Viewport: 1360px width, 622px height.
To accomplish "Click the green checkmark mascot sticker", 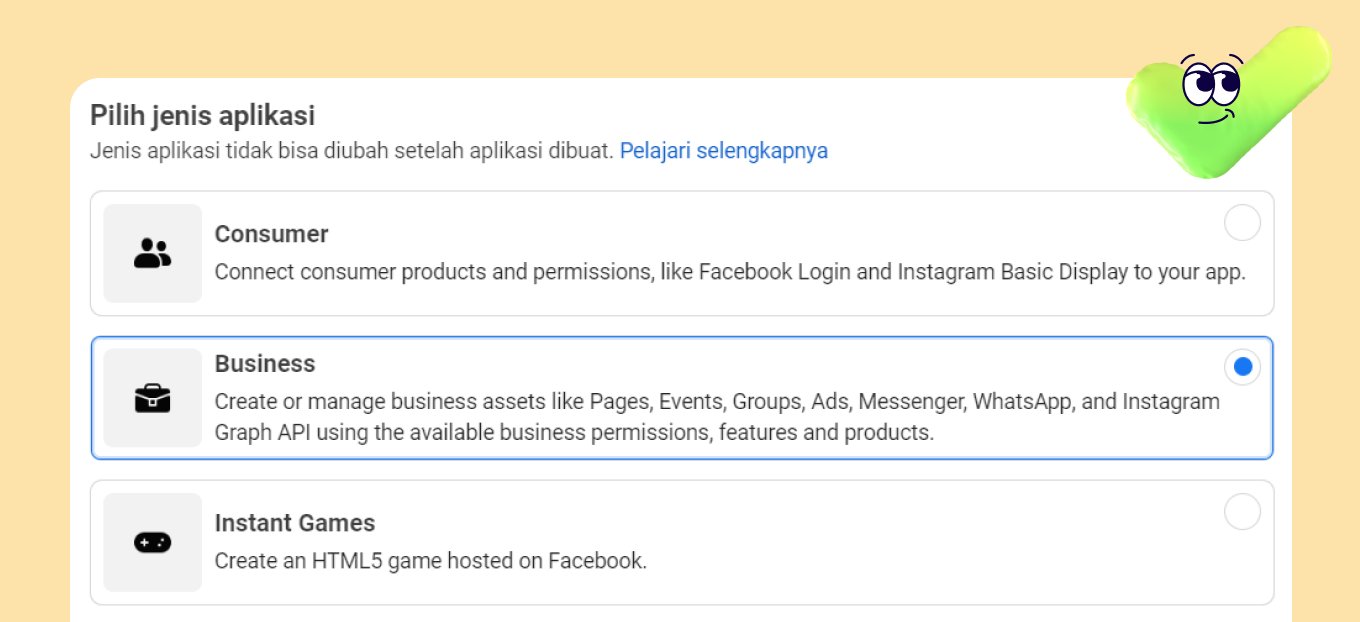I will pyautogui.click(x=1229, y=102).
